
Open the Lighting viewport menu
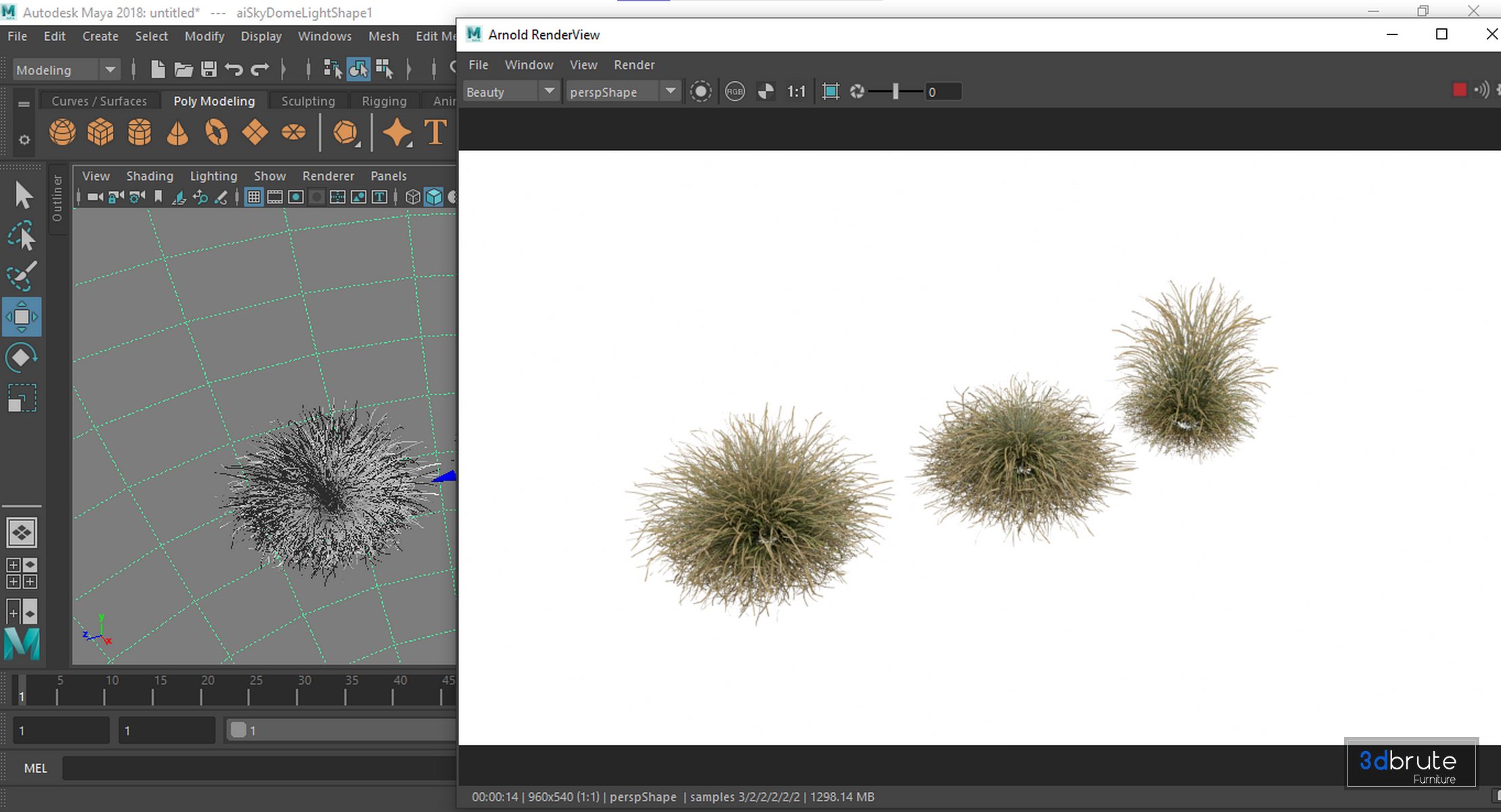213,176
